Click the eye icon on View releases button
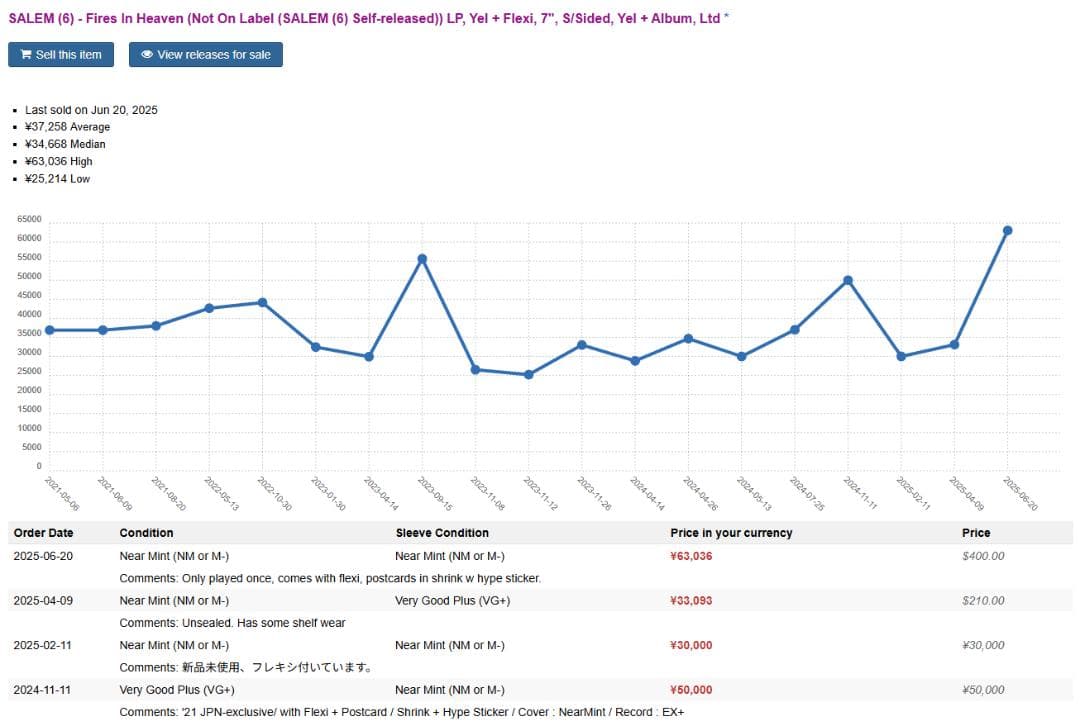Image resolution: width=1080 pixels, height=726 pixels. pos(147,55)
